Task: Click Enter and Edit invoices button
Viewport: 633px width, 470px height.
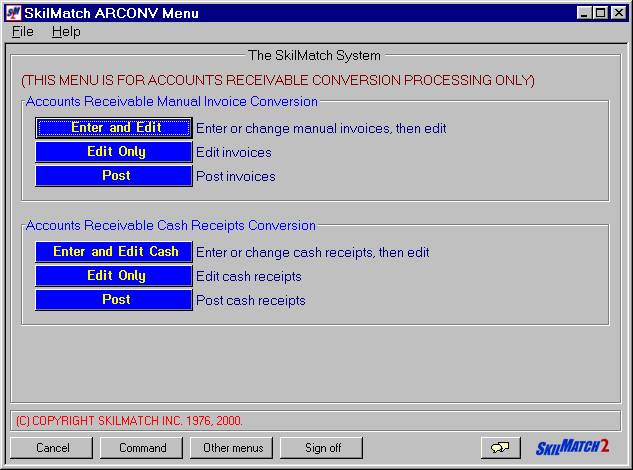Action: point(114,128)
